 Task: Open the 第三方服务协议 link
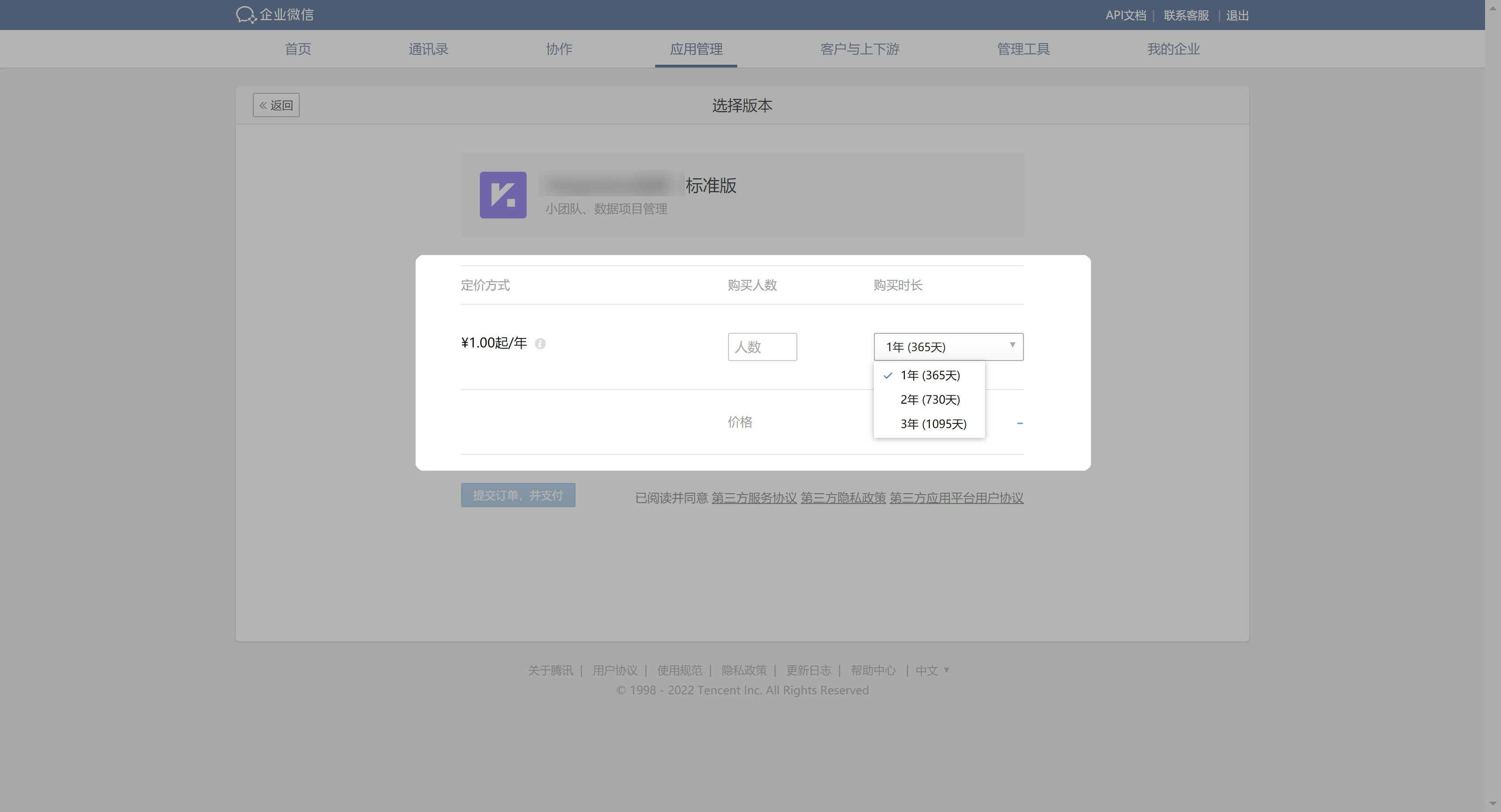point(754,498)
